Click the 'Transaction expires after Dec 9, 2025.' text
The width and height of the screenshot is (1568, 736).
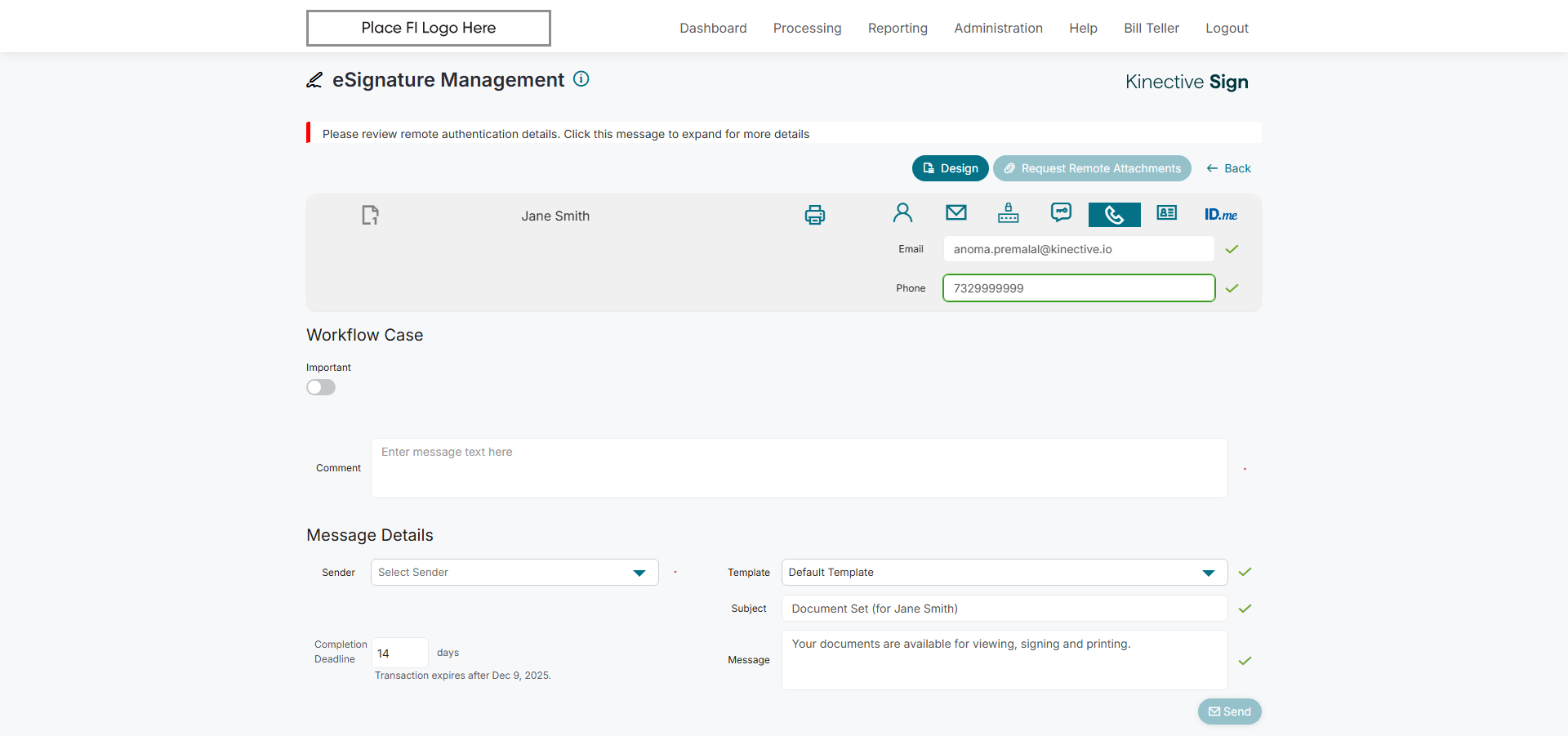click(x=463, y=676)
